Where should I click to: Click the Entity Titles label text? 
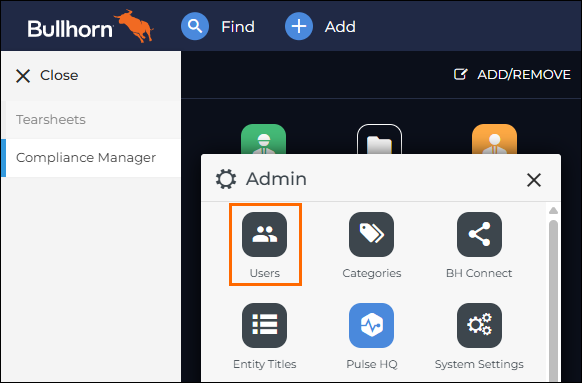(265, 364)
